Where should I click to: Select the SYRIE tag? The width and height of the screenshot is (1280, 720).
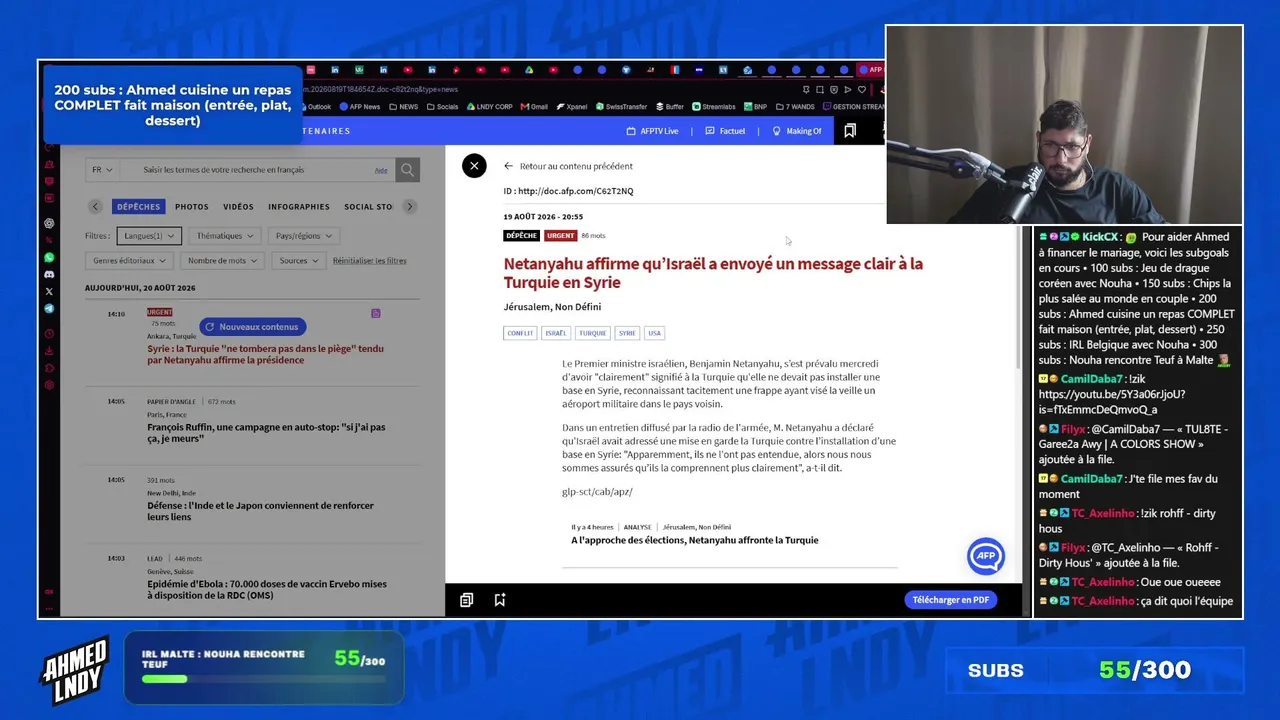627,333
